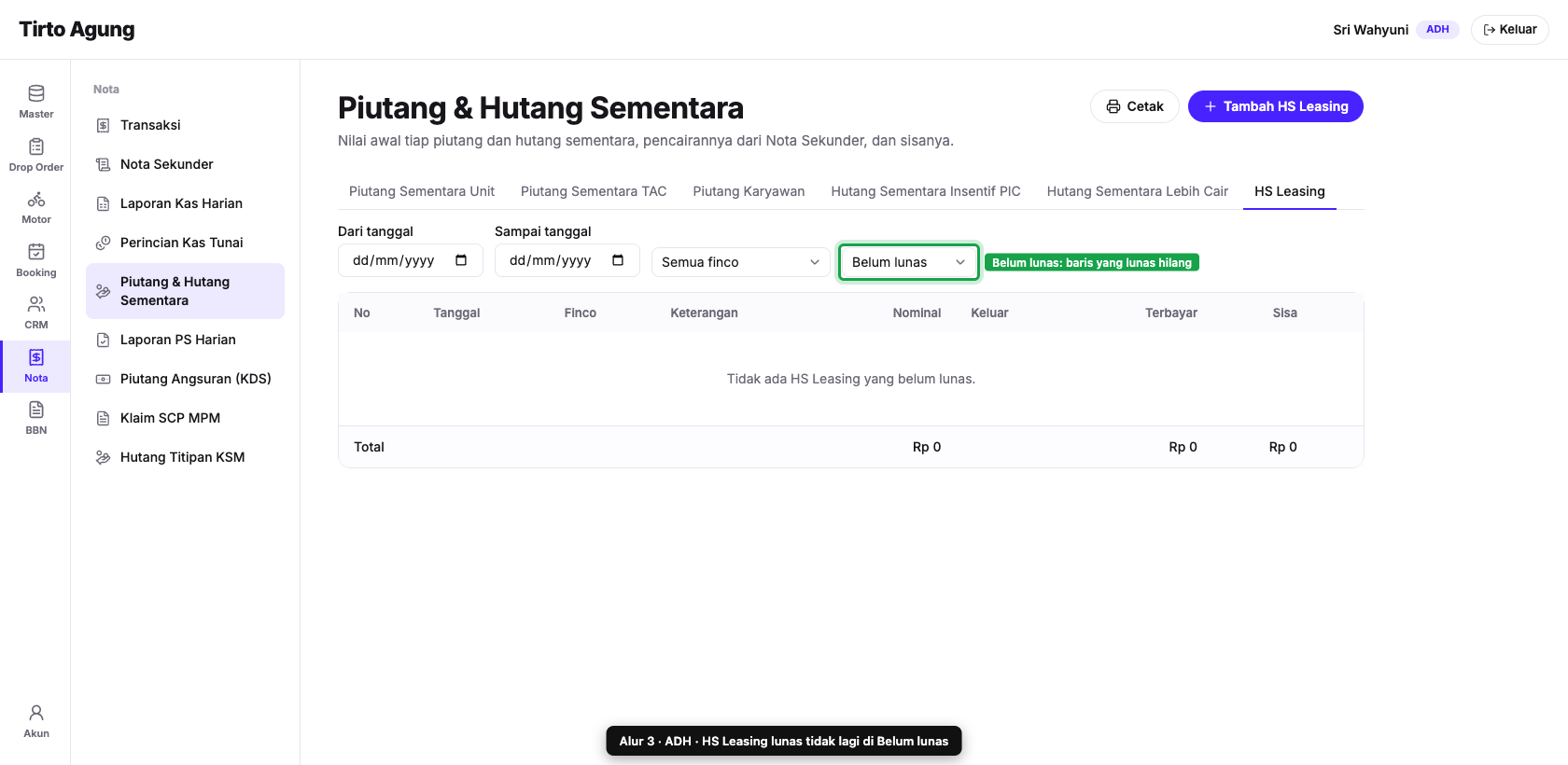Click the Terbayar column header
1568x765 pixels.
coord(1171,313)
